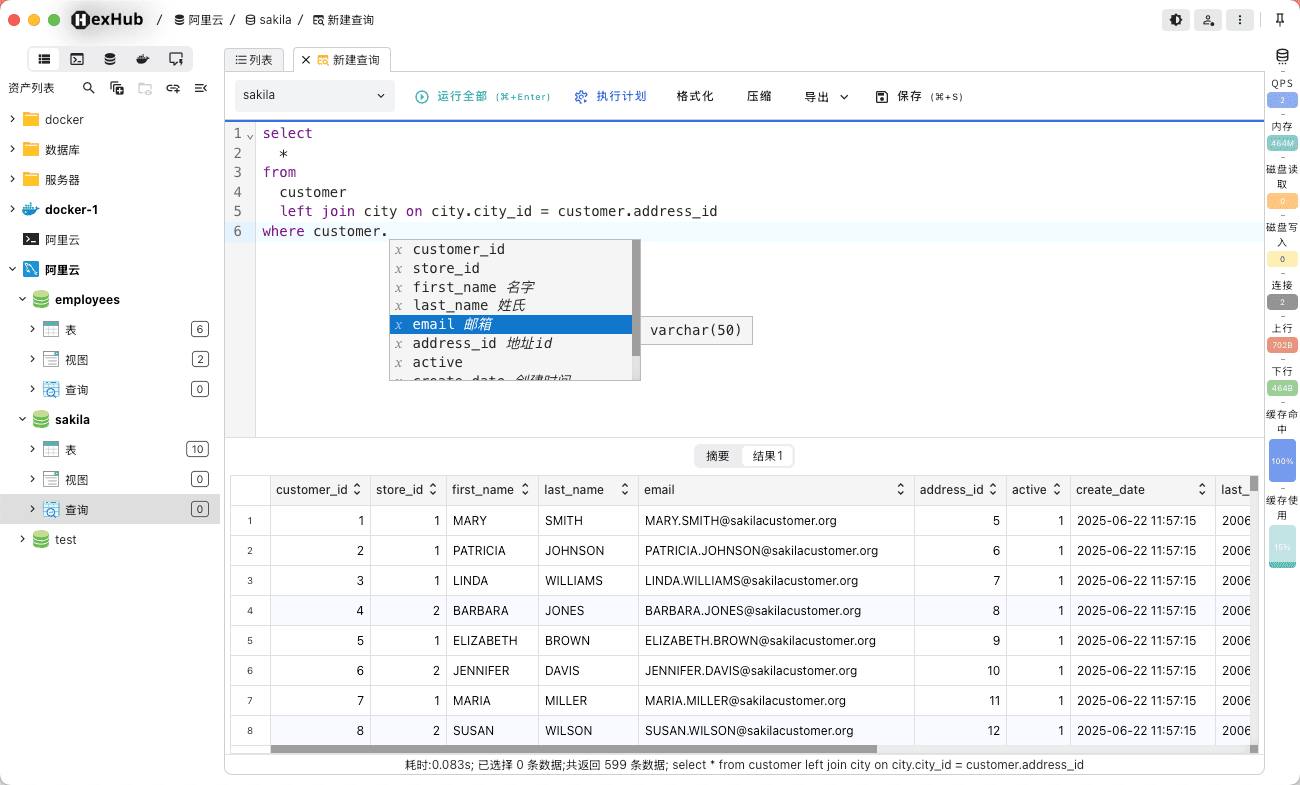
Task: Click the horizontal scrollbar of results table
Action: [x=573, y=749]
